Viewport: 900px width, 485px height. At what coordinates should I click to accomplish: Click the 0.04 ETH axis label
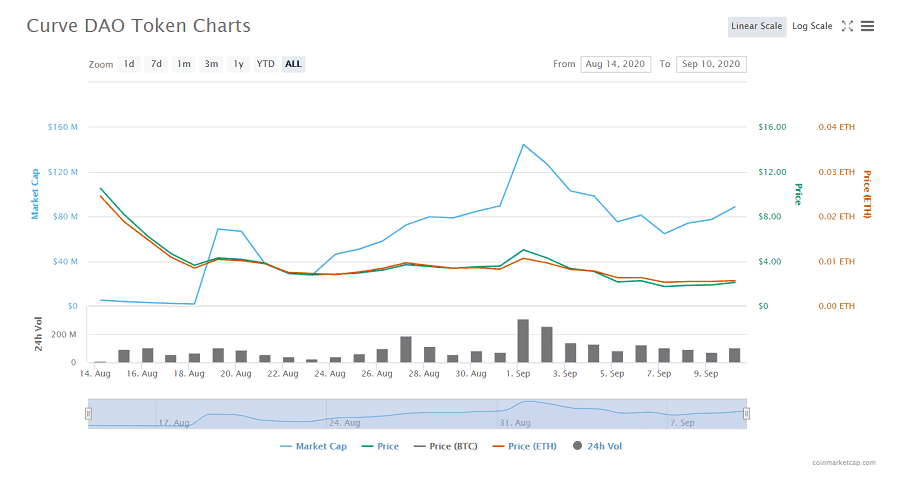tap(836, 127)
